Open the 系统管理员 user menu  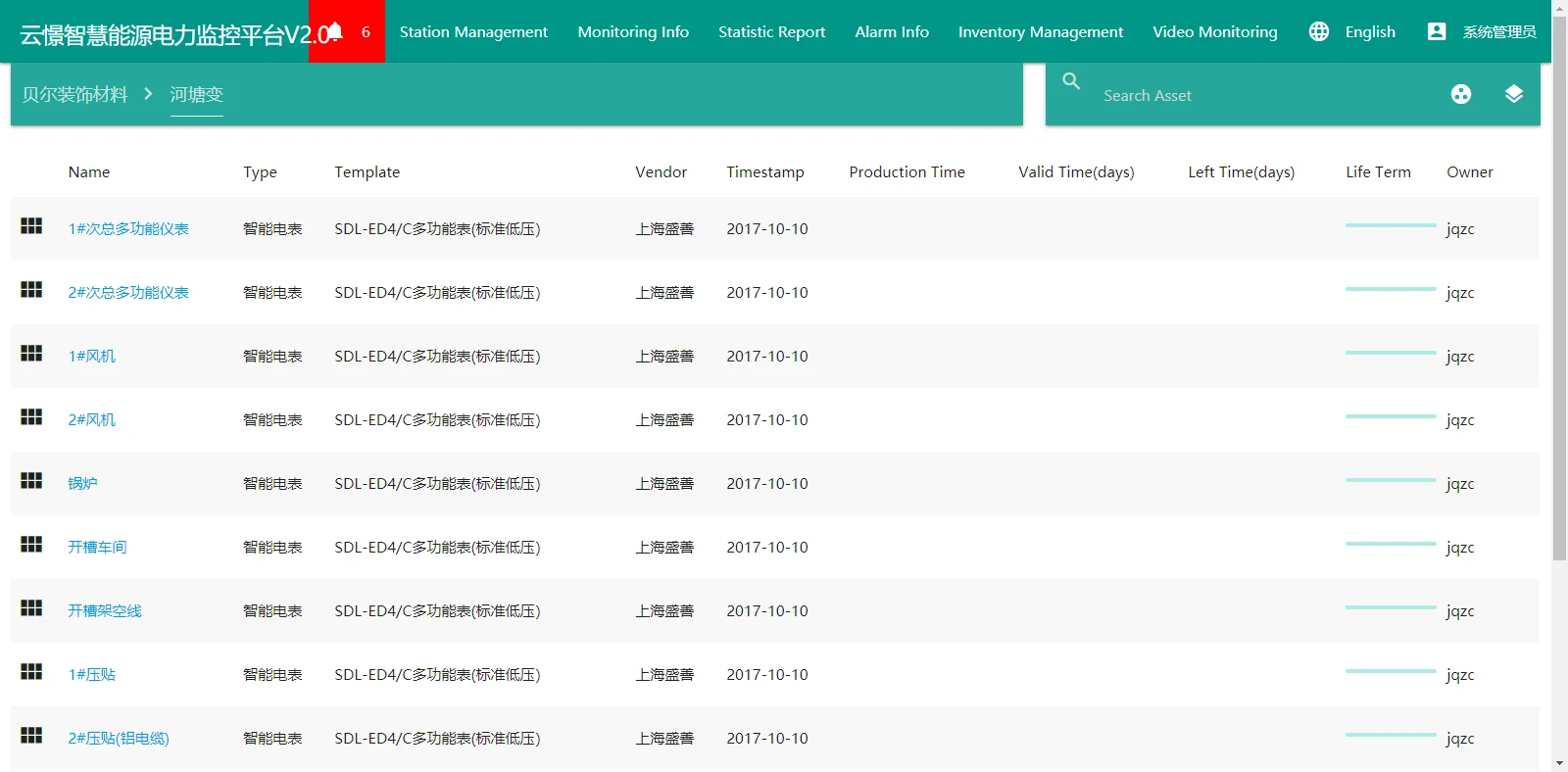click(x=1499, y=31)
